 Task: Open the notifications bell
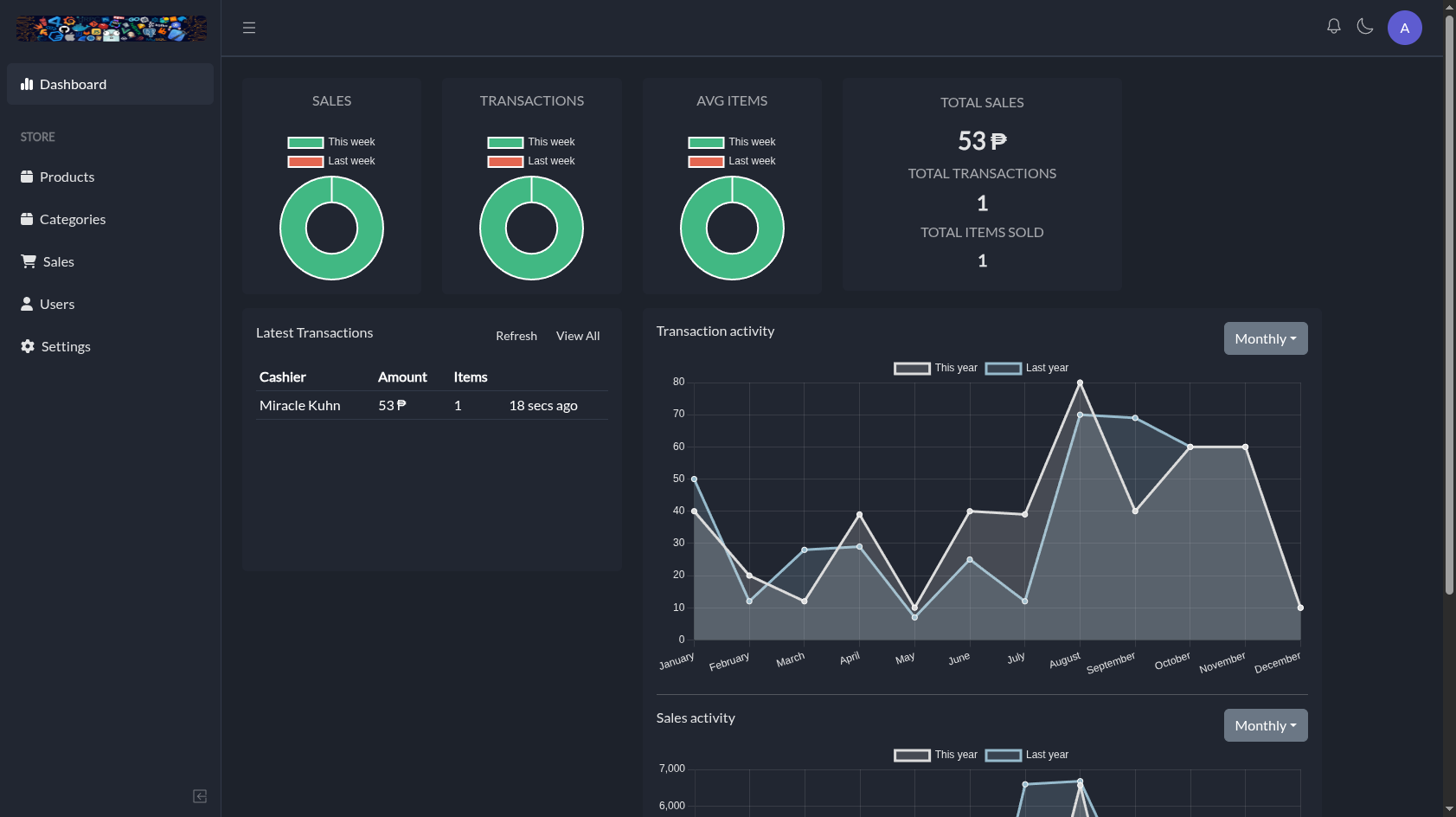pyautogui.click(x=1334, y=27)
